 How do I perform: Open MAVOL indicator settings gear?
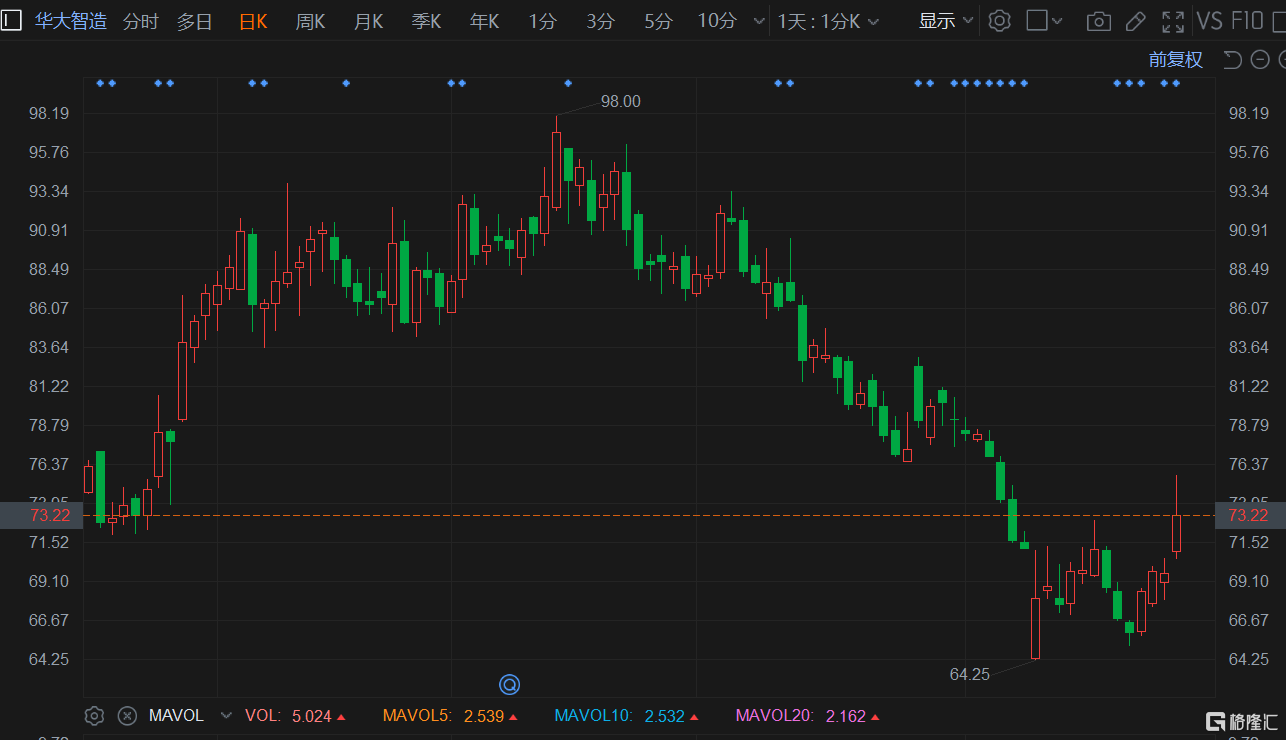click(94, 715)
